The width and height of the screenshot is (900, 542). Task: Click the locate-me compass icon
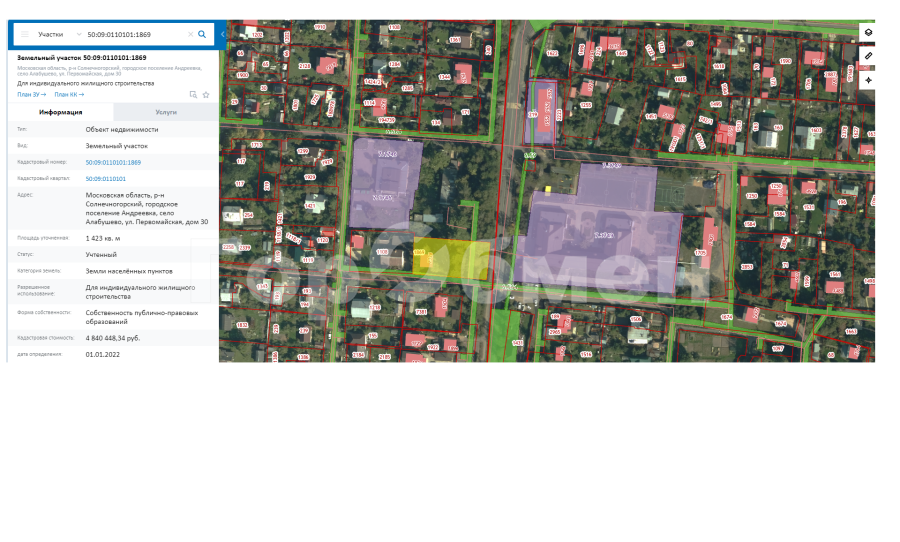[x=868, y=80]
